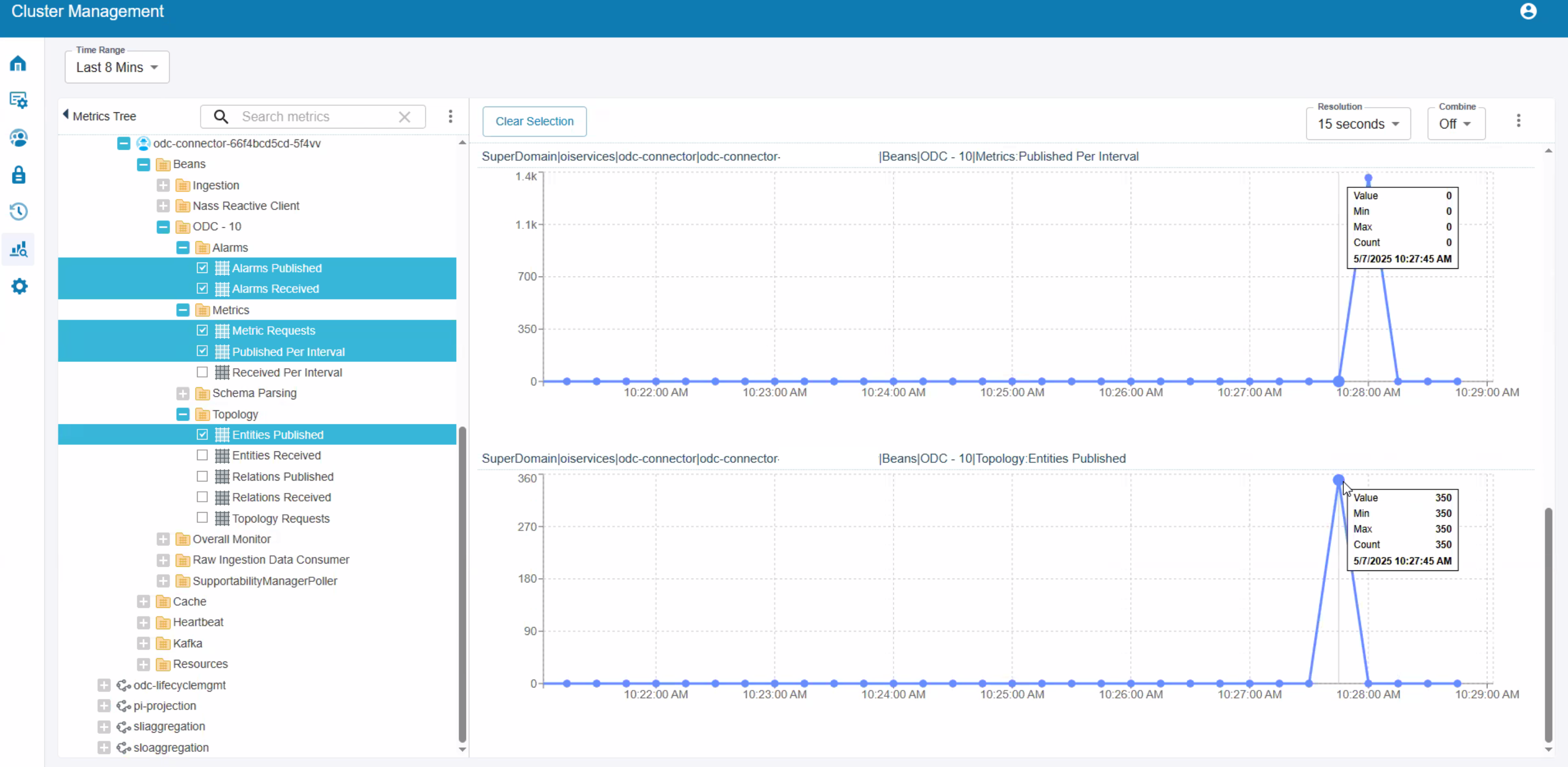Click in the Search metrics field

click(x=314, y=117)
